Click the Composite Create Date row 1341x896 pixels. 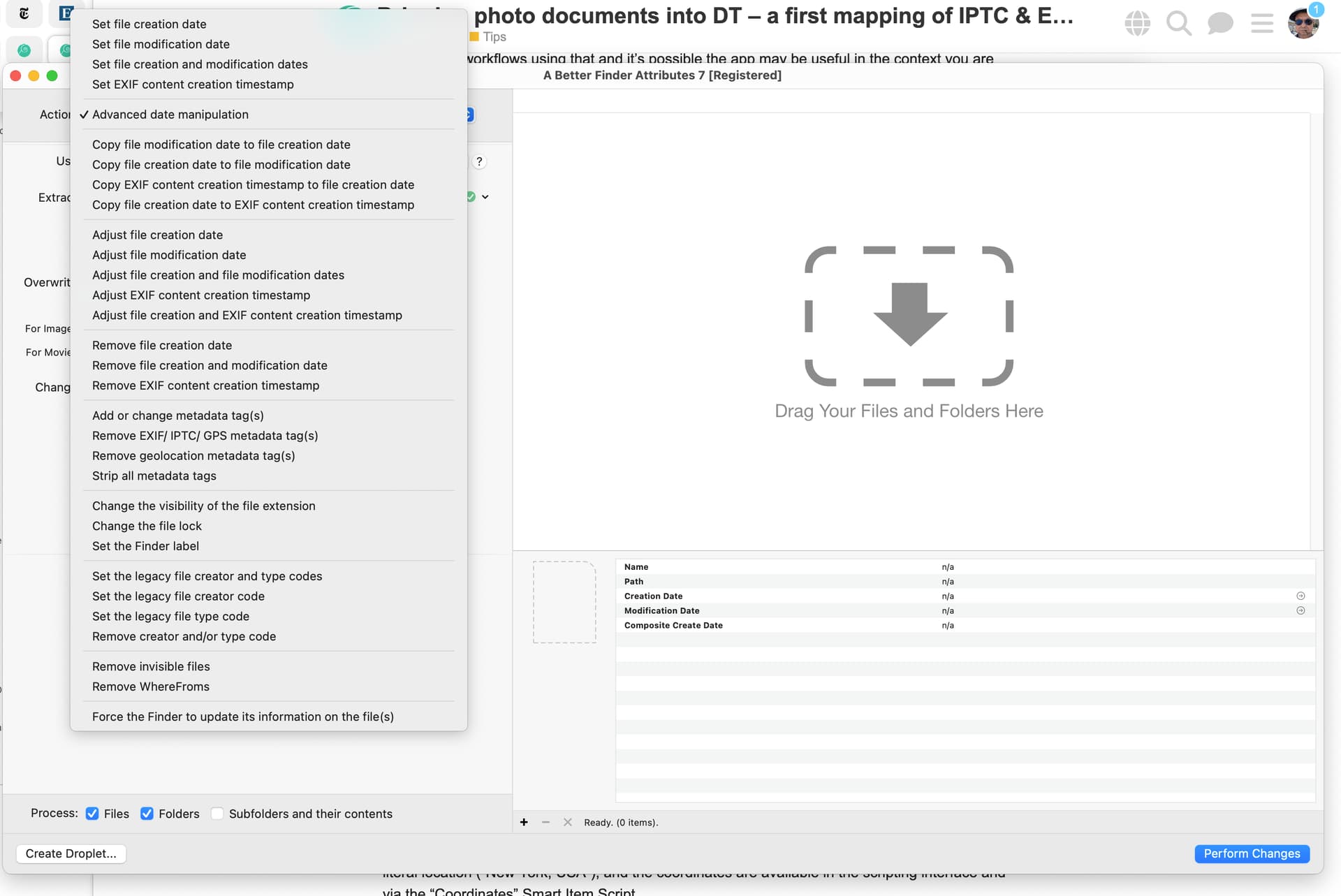click(965, 625)
